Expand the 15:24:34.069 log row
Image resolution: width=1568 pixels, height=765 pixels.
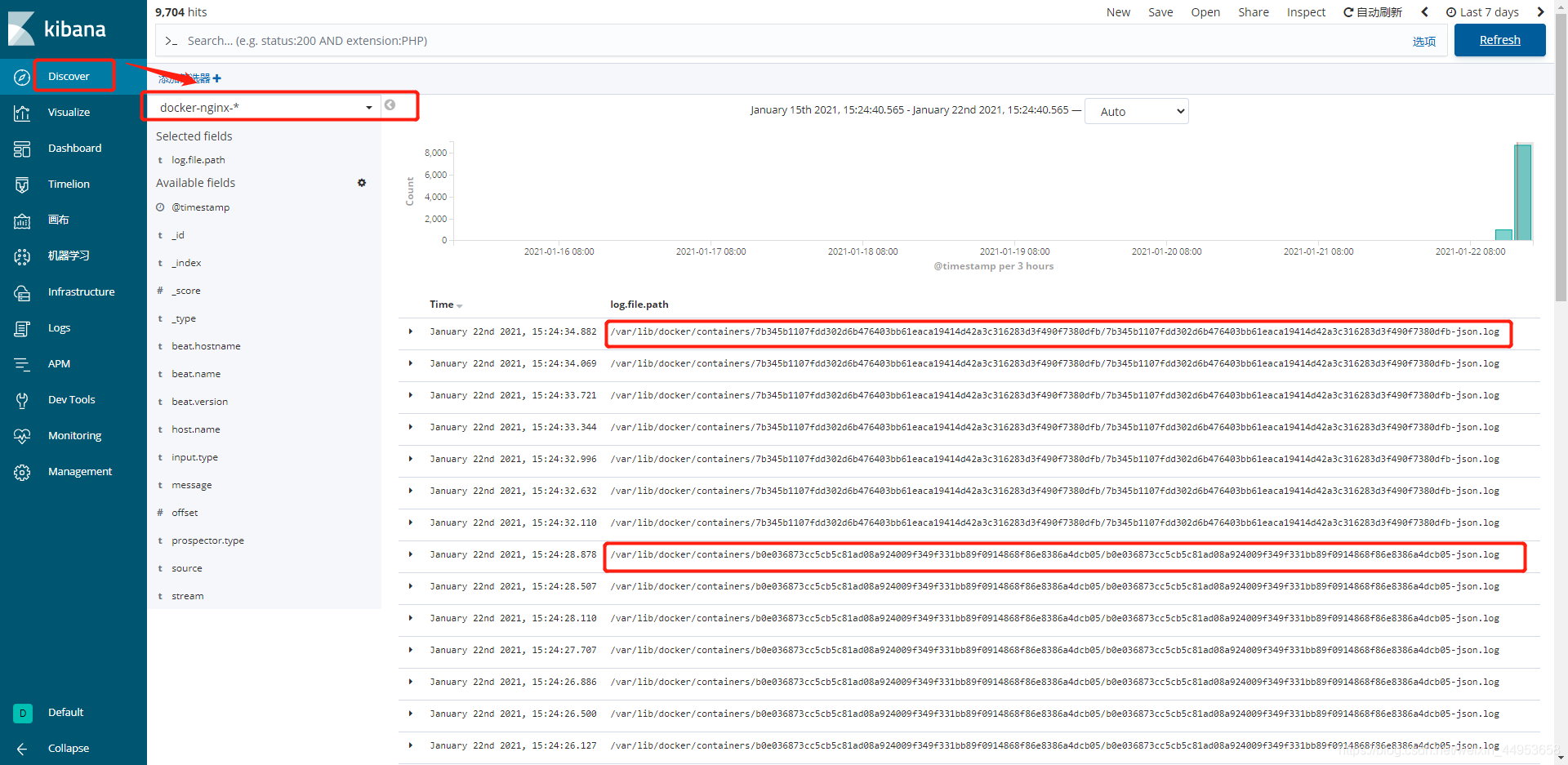pyautogui.click(x=411, y=363)
